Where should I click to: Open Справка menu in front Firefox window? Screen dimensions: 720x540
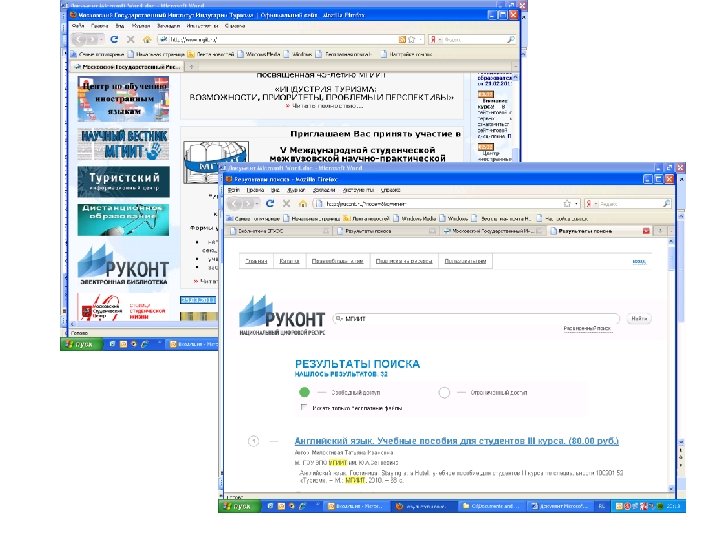391,190
